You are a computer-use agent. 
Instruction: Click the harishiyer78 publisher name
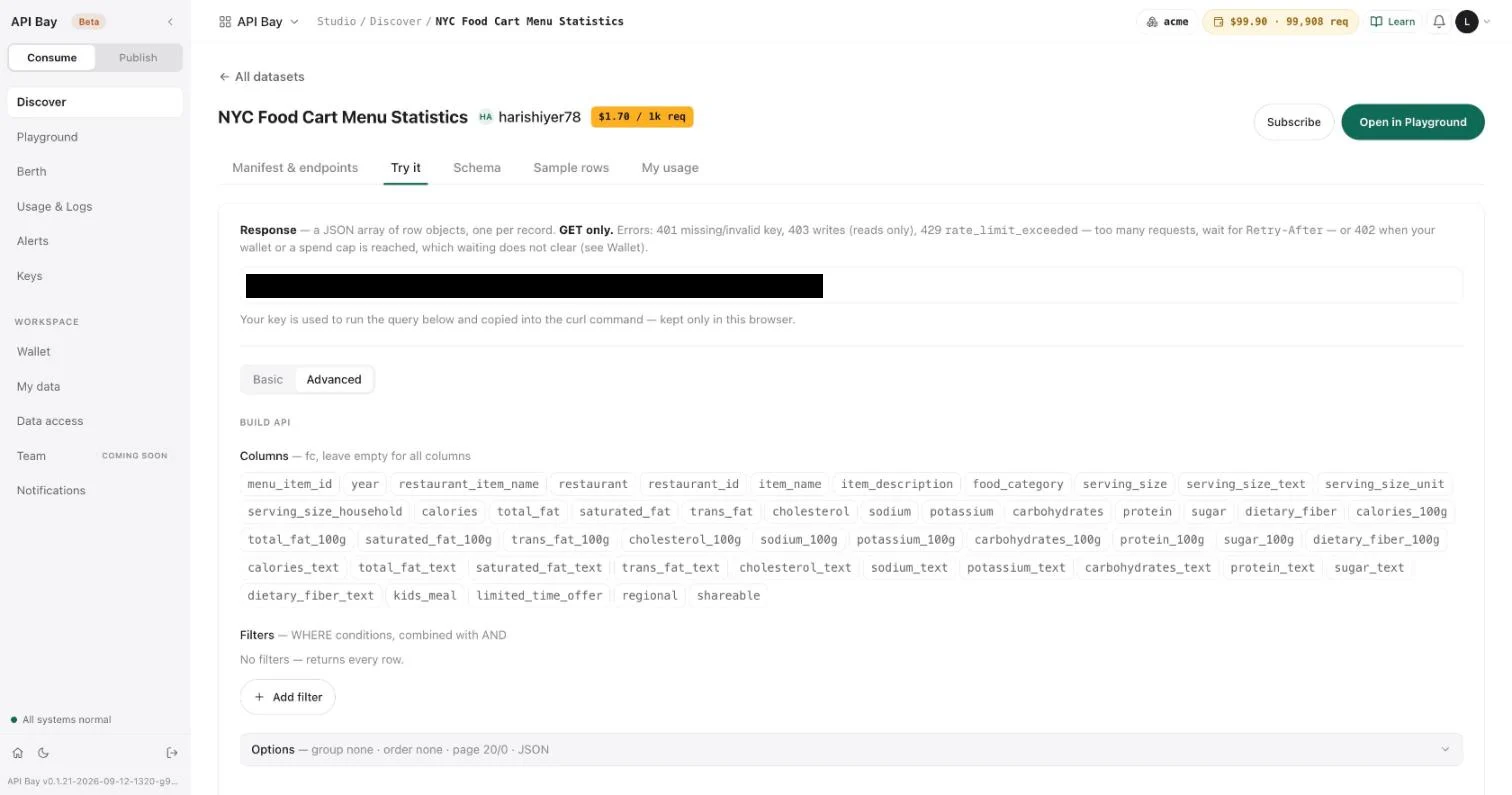(x=539, y=117)
